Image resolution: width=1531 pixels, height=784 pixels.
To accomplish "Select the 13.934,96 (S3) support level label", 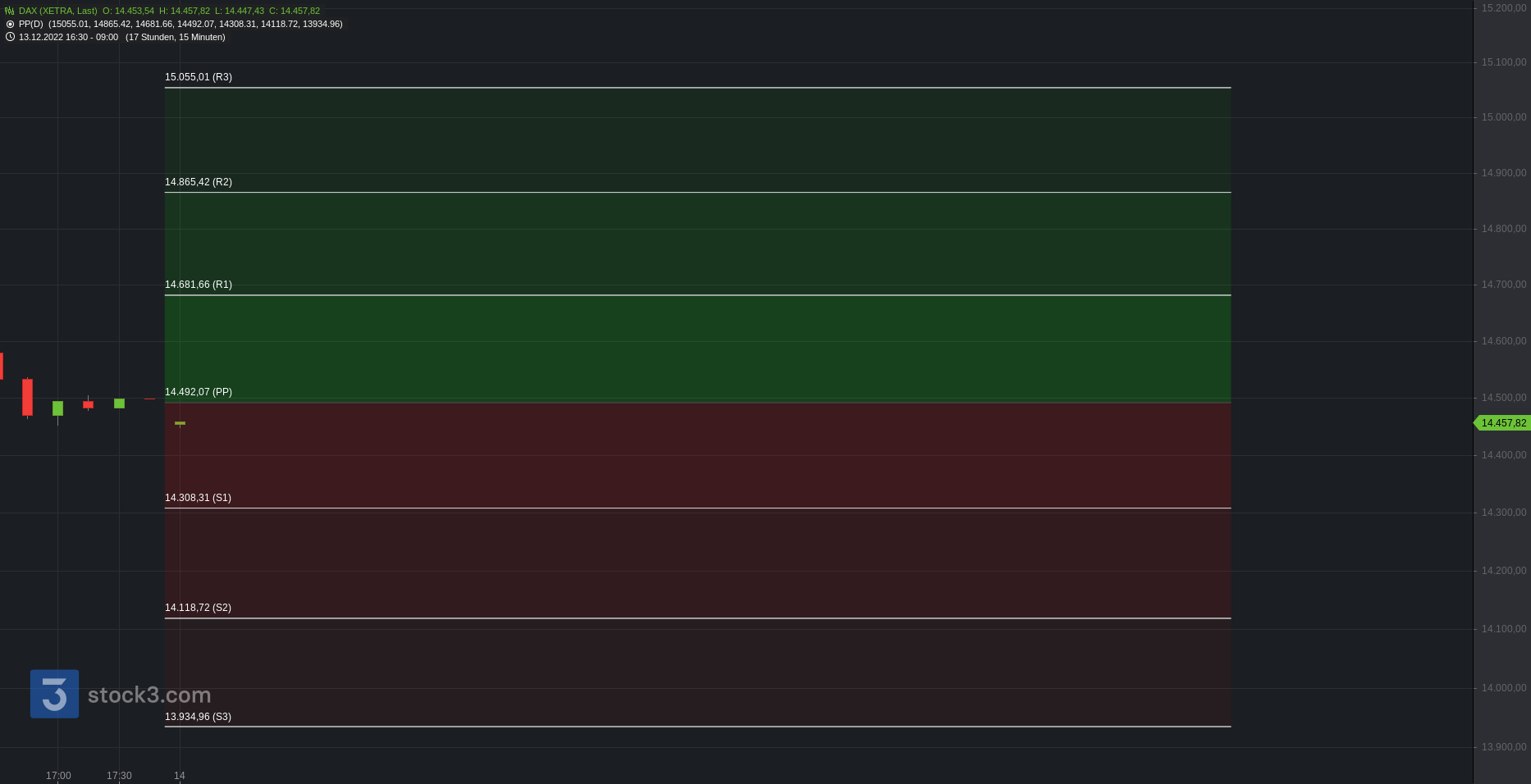I will tap(198, 717).
